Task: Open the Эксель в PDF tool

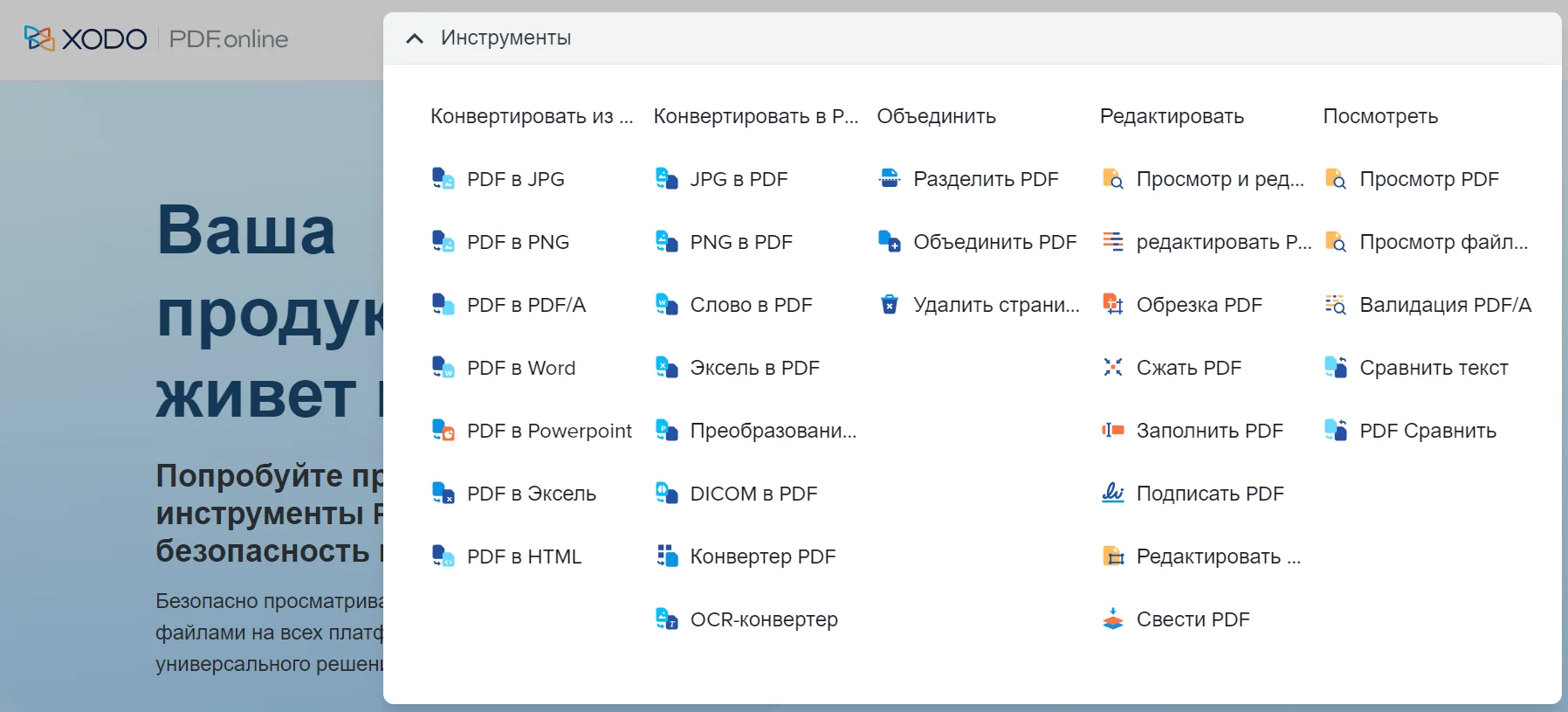Action: [754, 368]
